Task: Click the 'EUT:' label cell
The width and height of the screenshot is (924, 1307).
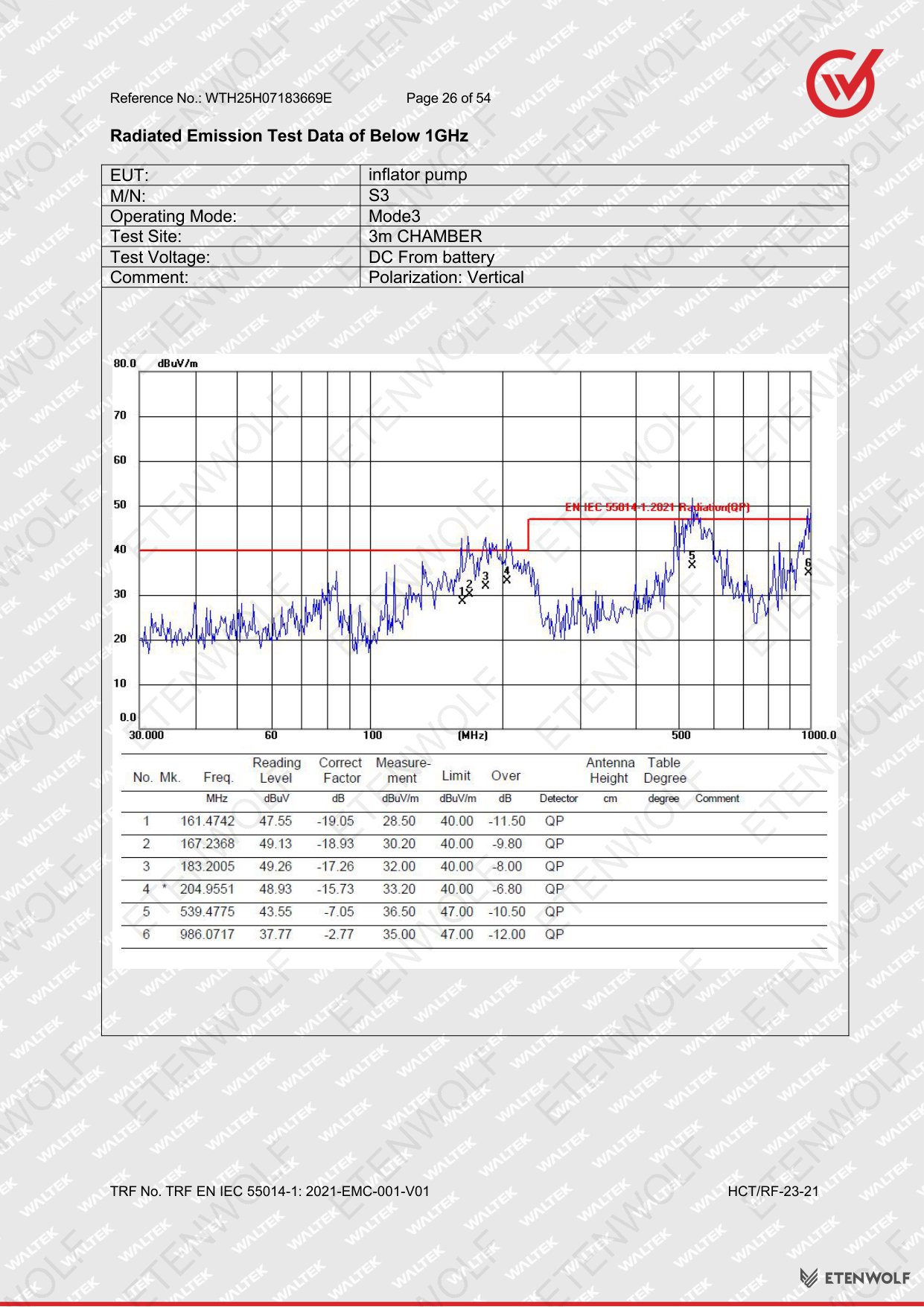Action: [x=231, y=175]
